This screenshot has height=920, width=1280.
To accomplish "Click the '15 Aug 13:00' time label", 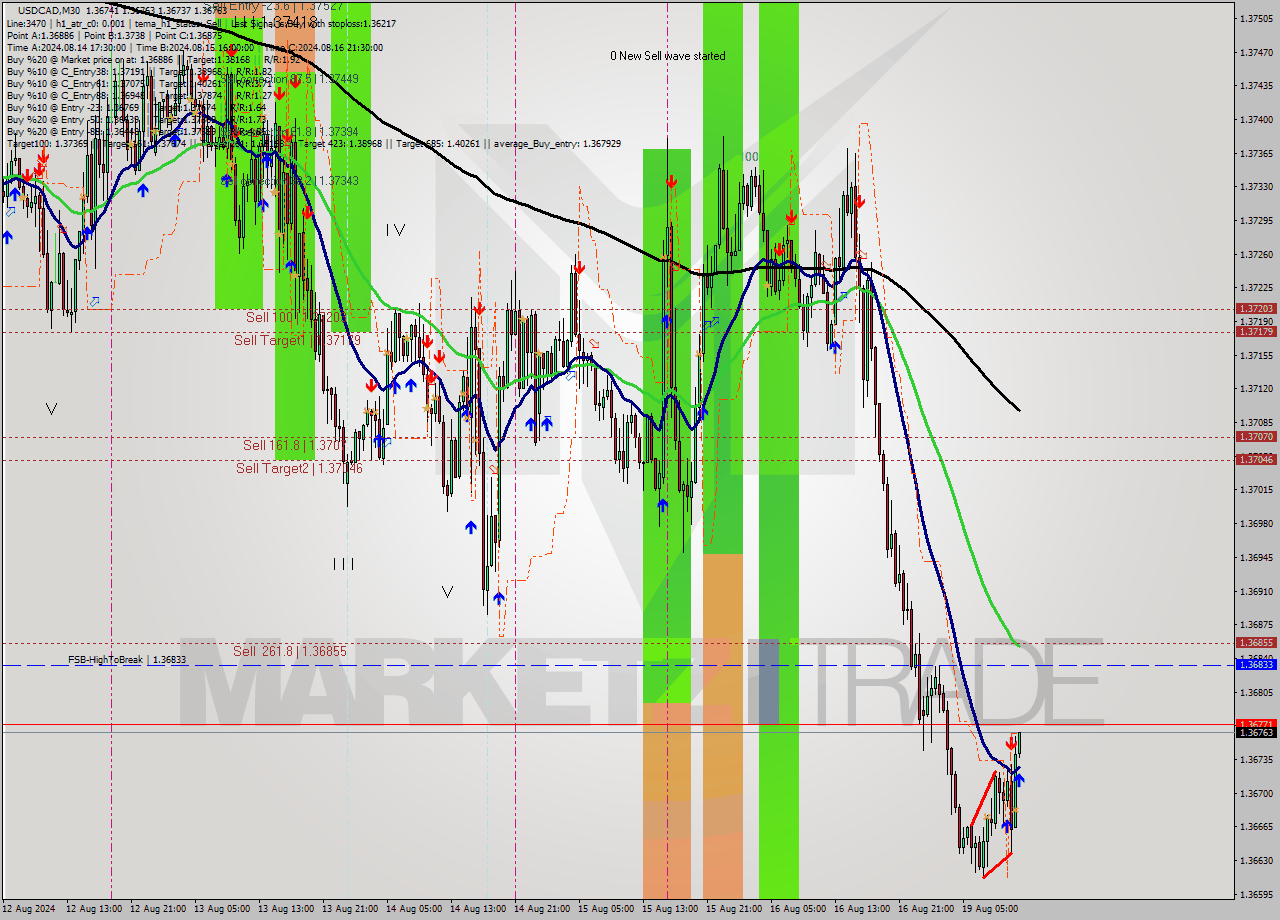I will click(x=670, y=909).
